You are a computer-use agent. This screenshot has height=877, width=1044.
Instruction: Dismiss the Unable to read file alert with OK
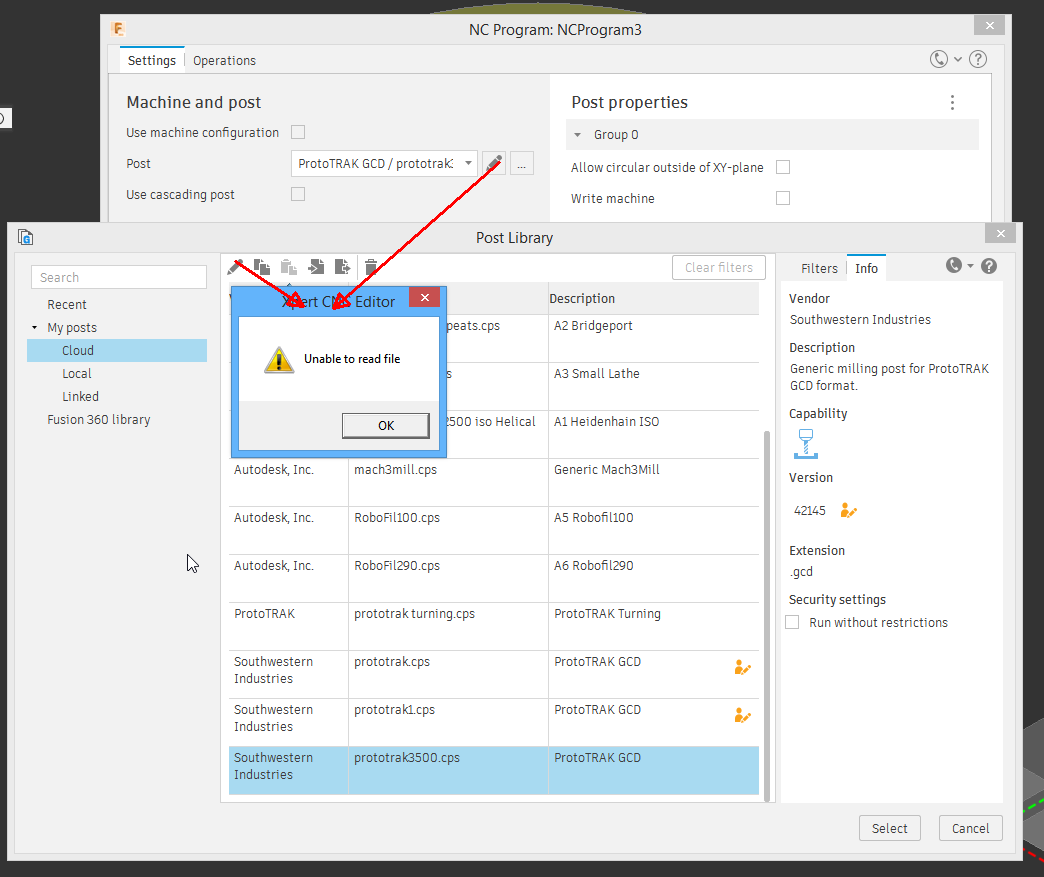pos(385,425)
